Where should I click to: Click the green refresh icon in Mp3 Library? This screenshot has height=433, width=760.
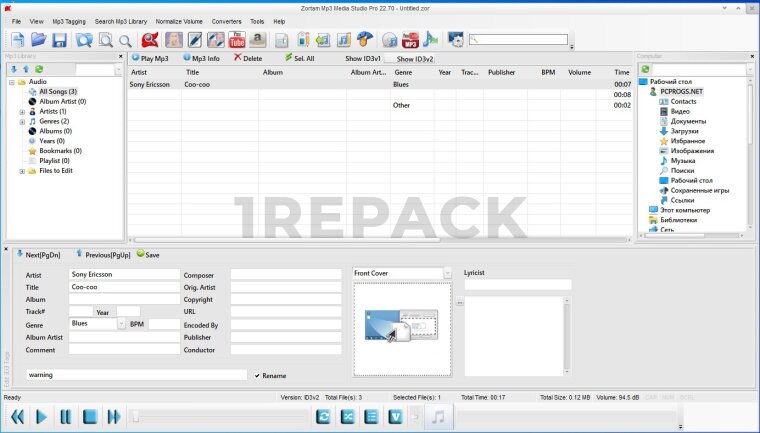click(x=38, y=69)
